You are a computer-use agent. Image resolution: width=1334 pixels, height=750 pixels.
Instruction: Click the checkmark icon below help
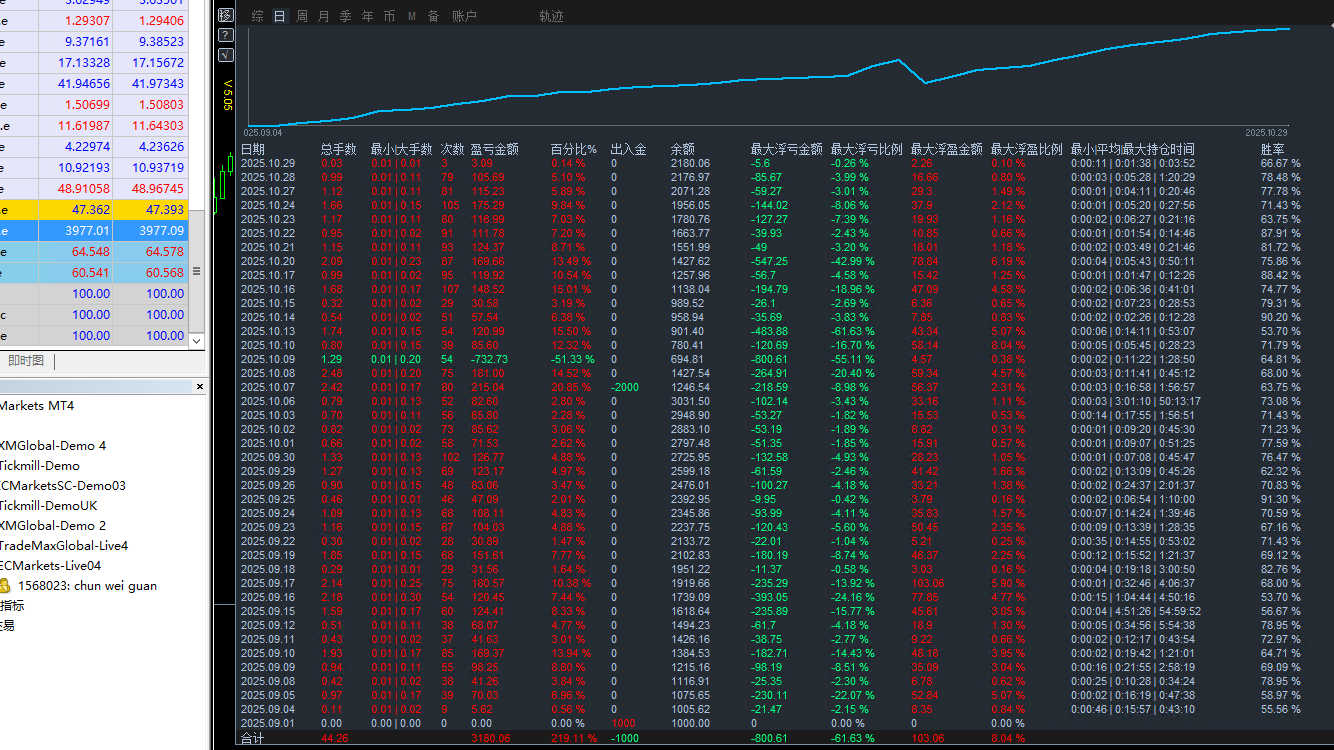pos(225,54)
